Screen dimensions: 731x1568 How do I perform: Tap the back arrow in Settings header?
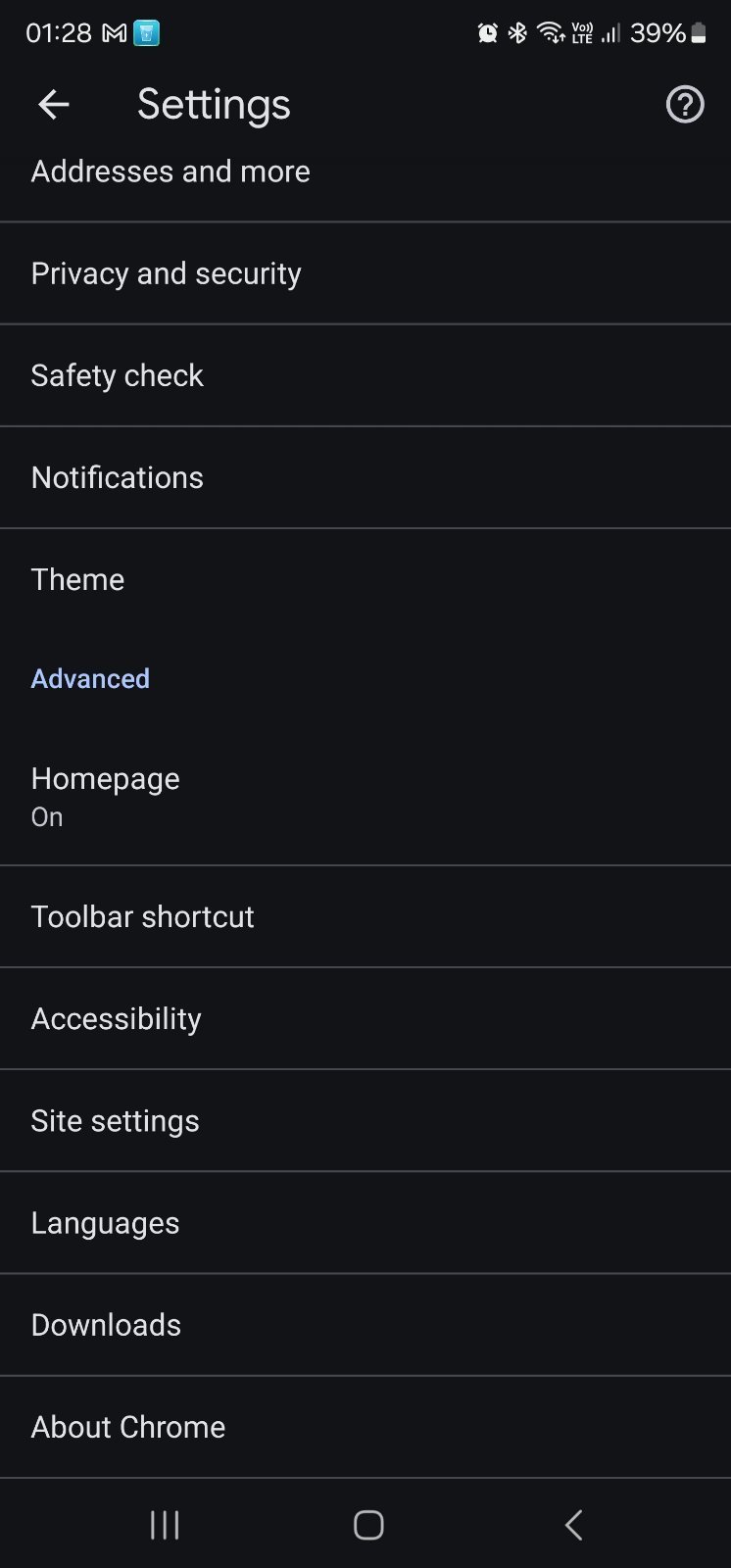click(x=54, y=105)
